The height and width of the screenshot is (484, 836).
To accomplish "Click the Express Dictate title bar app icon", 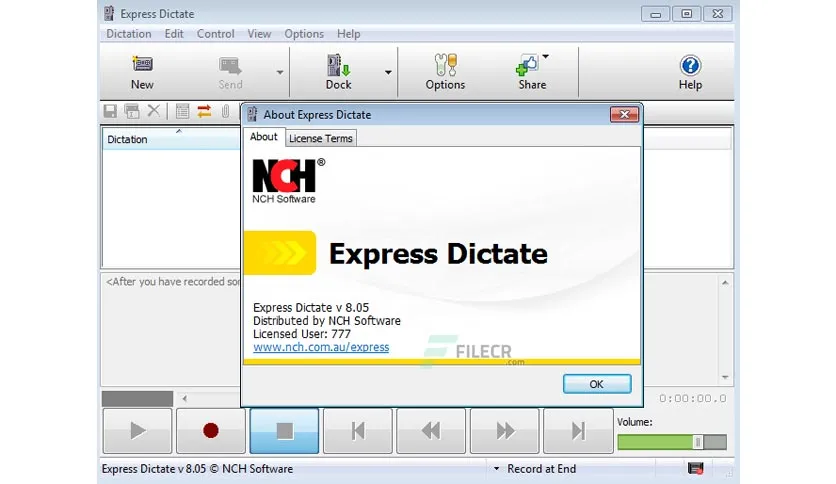I will pos(109,13).
